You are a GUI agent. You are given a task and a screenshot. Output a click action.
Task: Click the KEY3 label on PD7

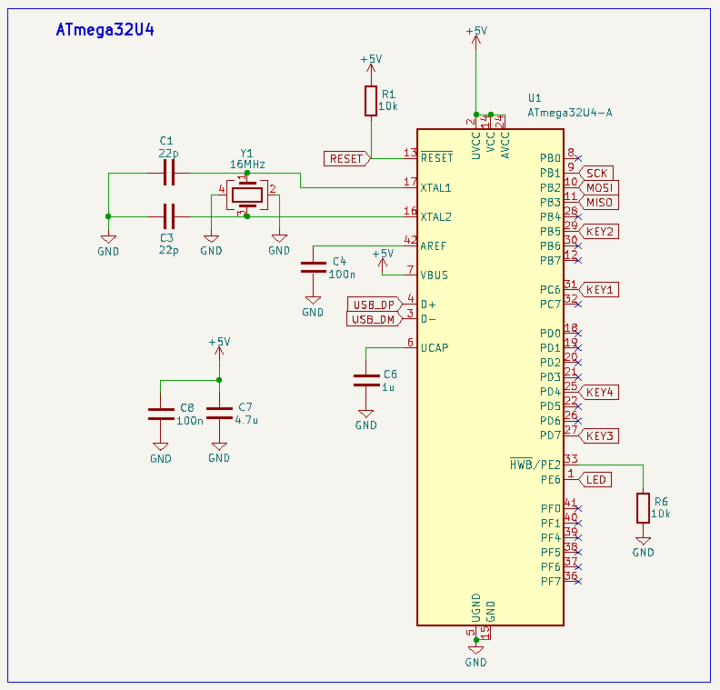coord(601,435)
